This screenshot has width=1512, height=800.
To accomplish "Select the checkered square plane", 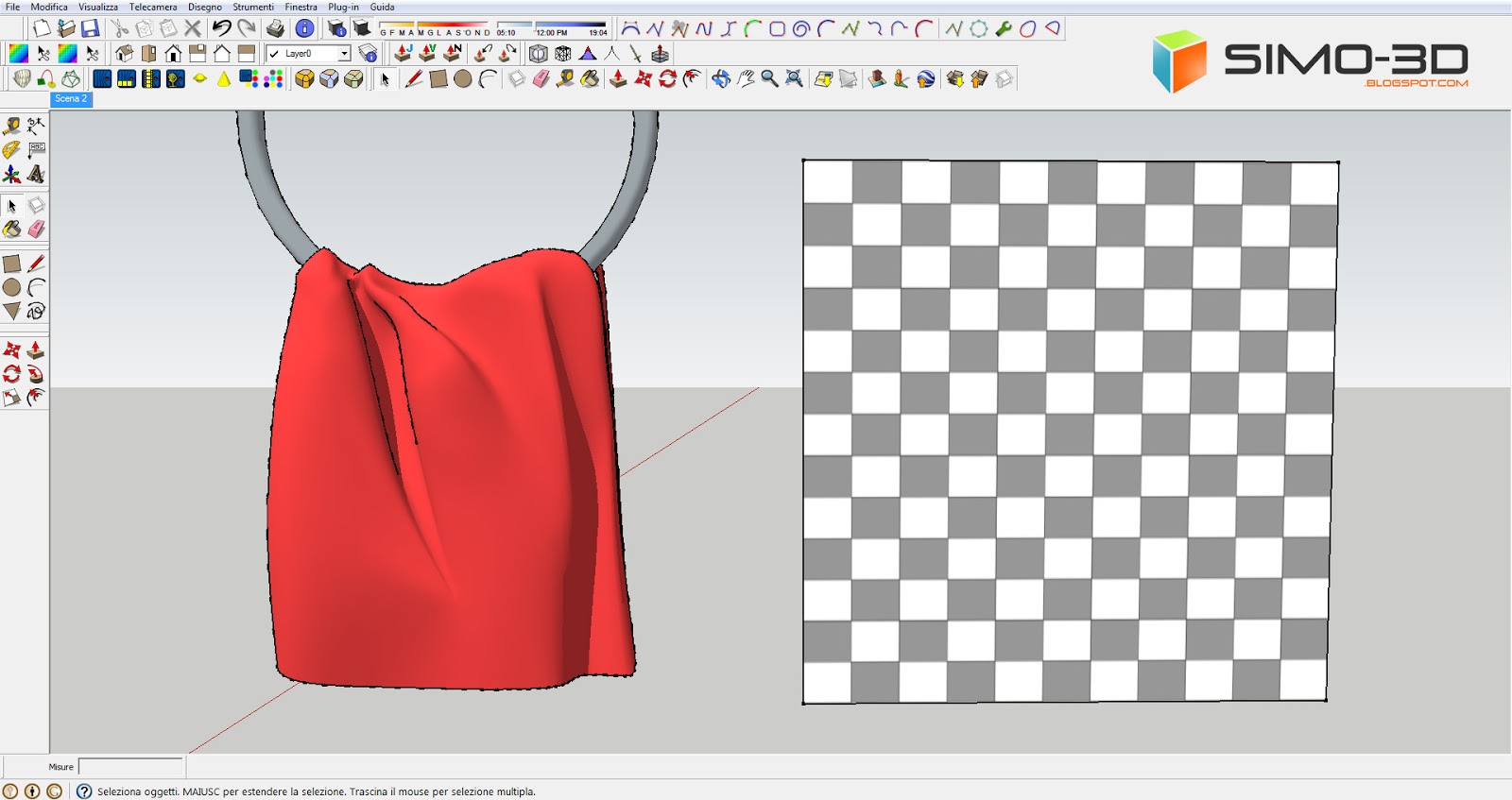I will [1070, 432].
